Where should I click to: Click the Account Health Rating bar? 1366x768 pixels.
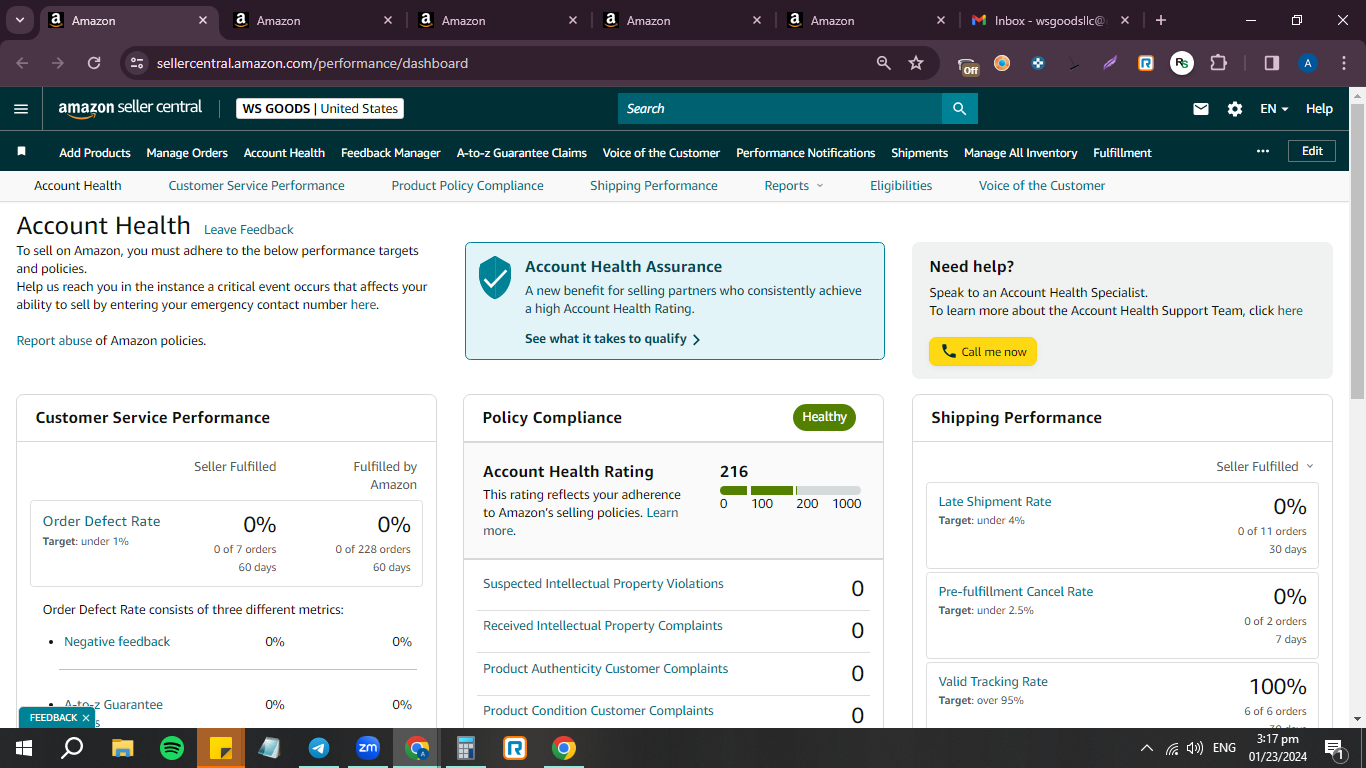[790, 490]
